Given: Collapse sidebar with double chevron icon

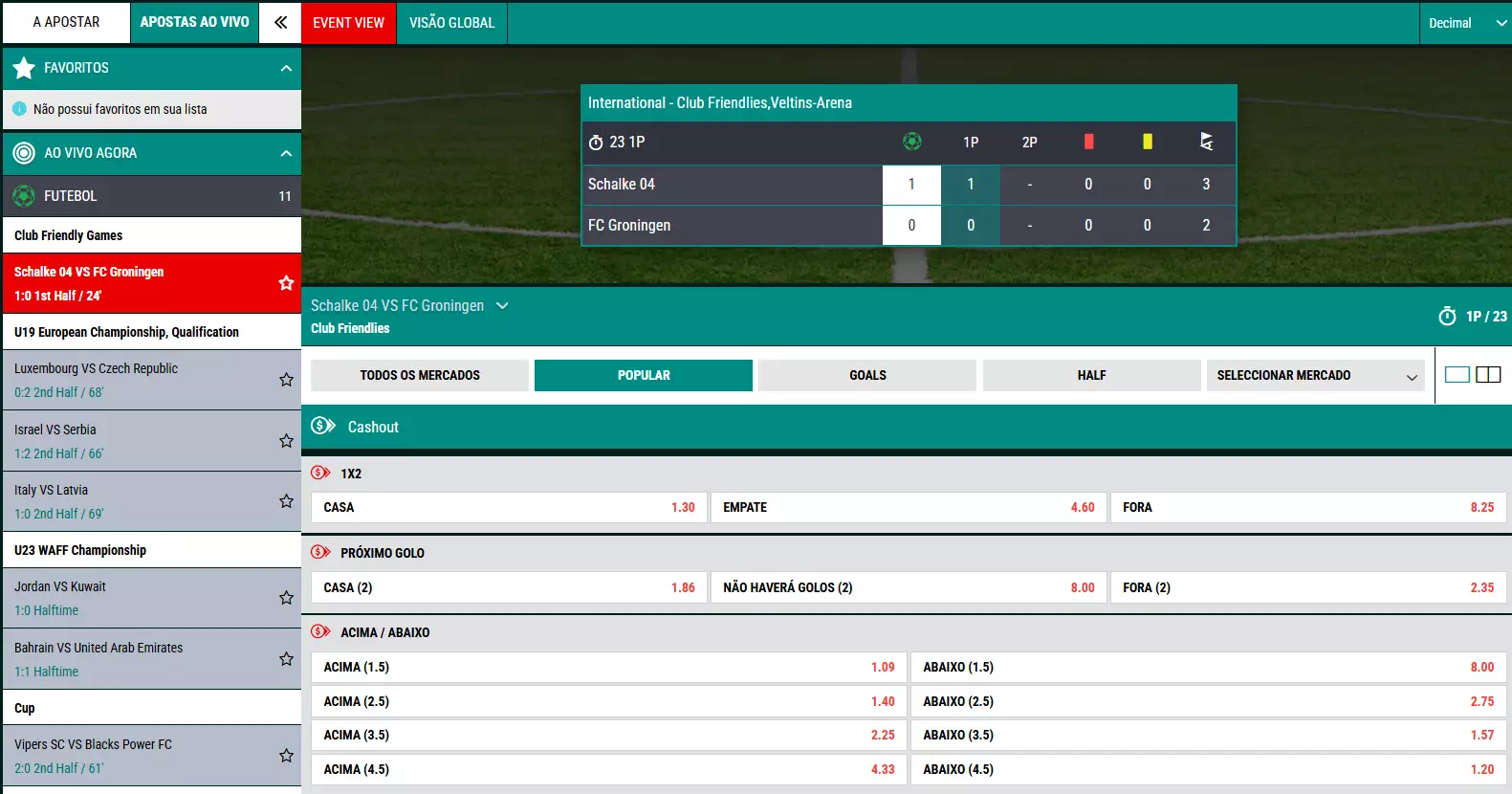Looking at the screenshot, I should click(280, 22).
